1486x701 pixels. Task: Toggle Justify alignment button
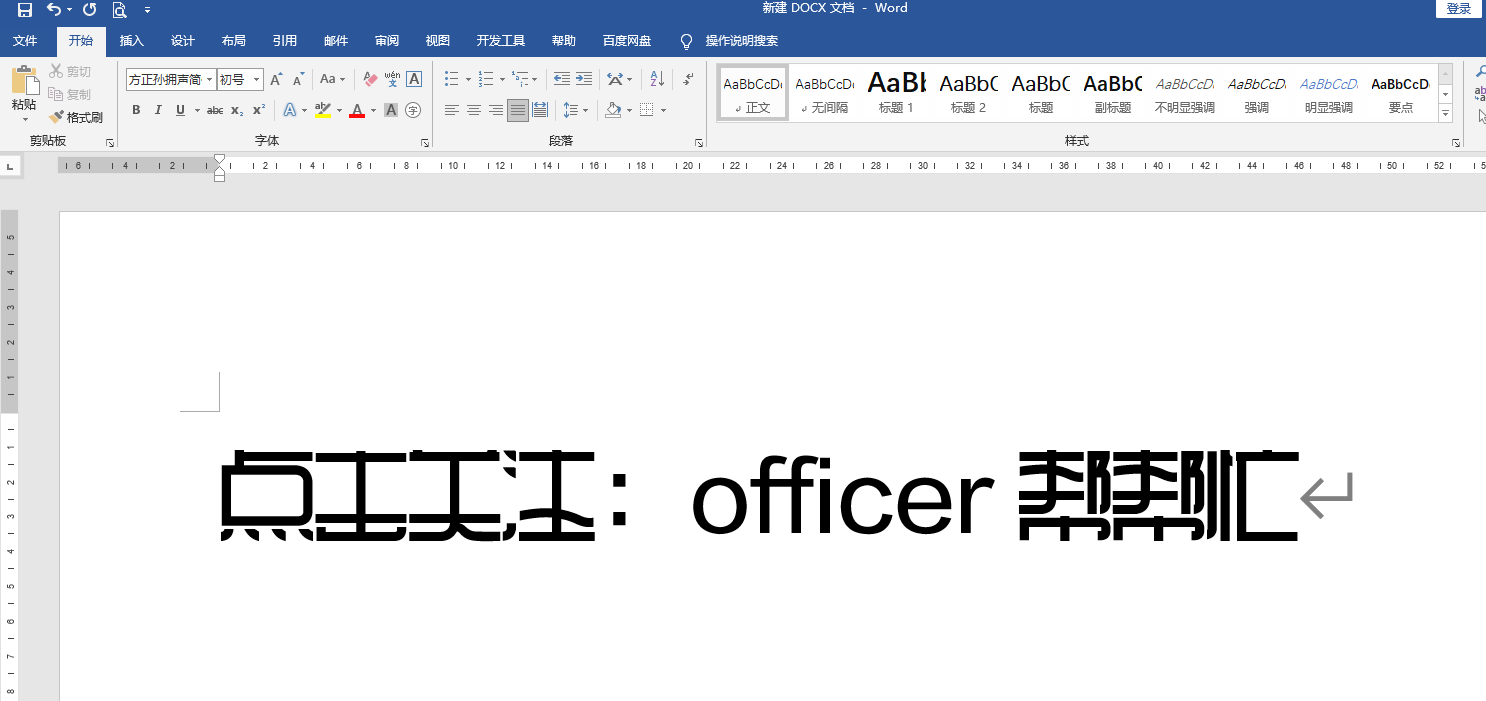tap(518, 110)
